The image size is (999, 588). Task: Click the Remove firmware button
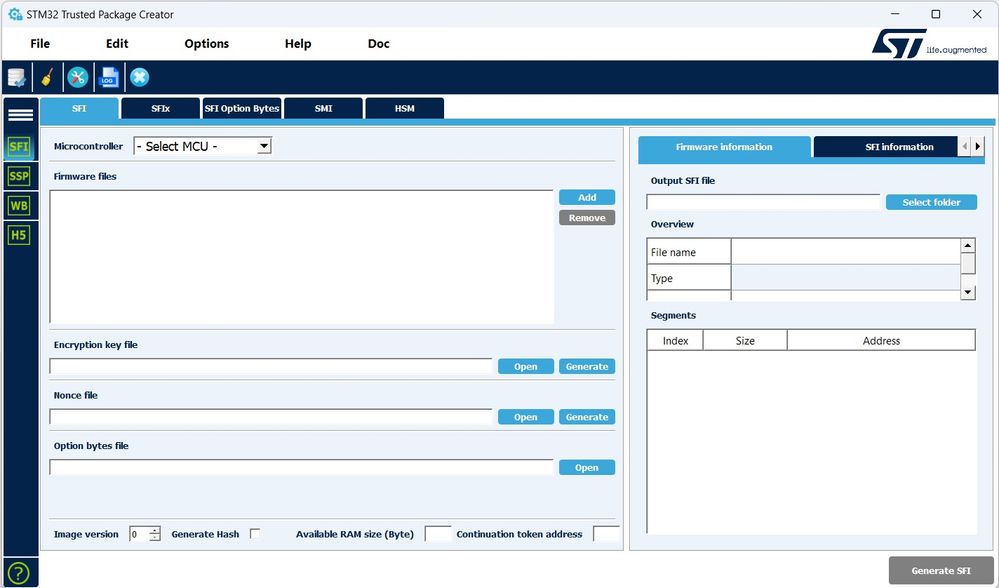587,218
